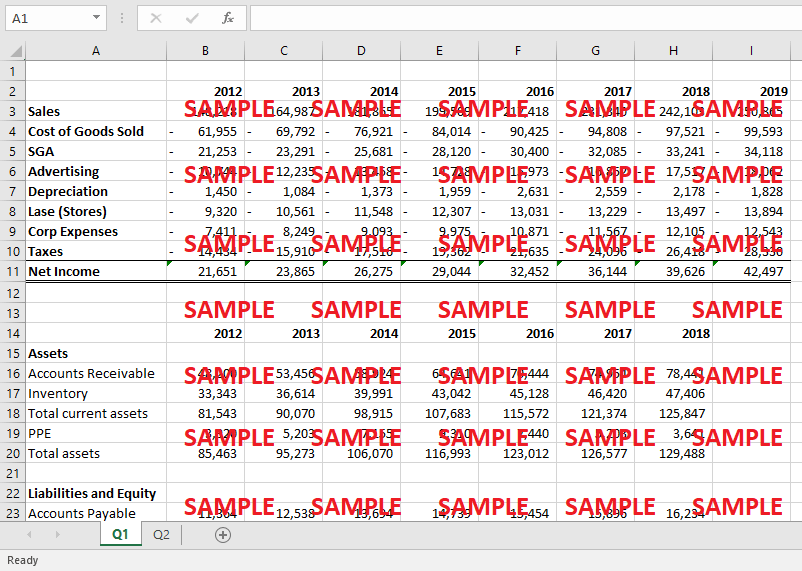Click the Liabilities and Equity heading cell
Image resolution: width=802 pixels, height=571 pixels.
tap(96, 494)
